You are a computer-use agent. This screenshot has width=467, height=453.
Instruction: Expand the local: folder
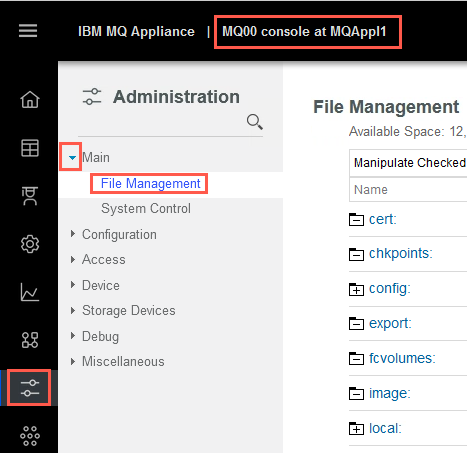click(x=356, y=428)
